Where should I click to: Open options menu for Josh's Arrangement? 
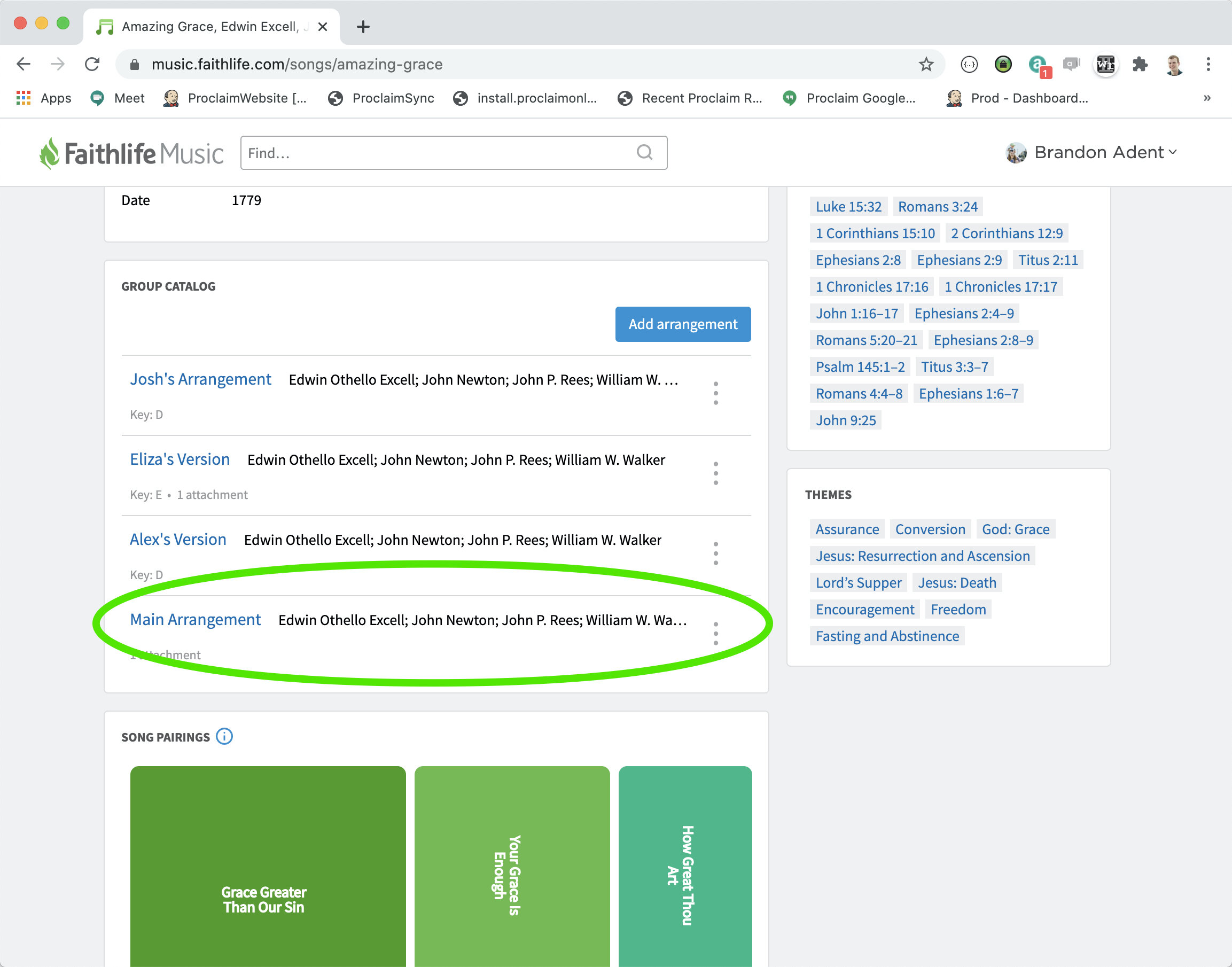coord(716,393)
